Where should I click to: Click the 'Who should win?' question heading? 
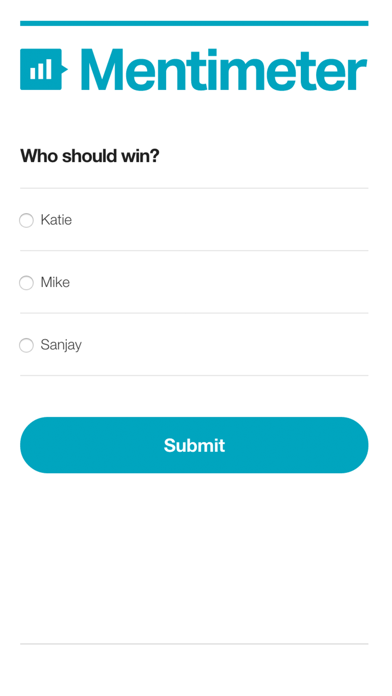click(90, 156)
